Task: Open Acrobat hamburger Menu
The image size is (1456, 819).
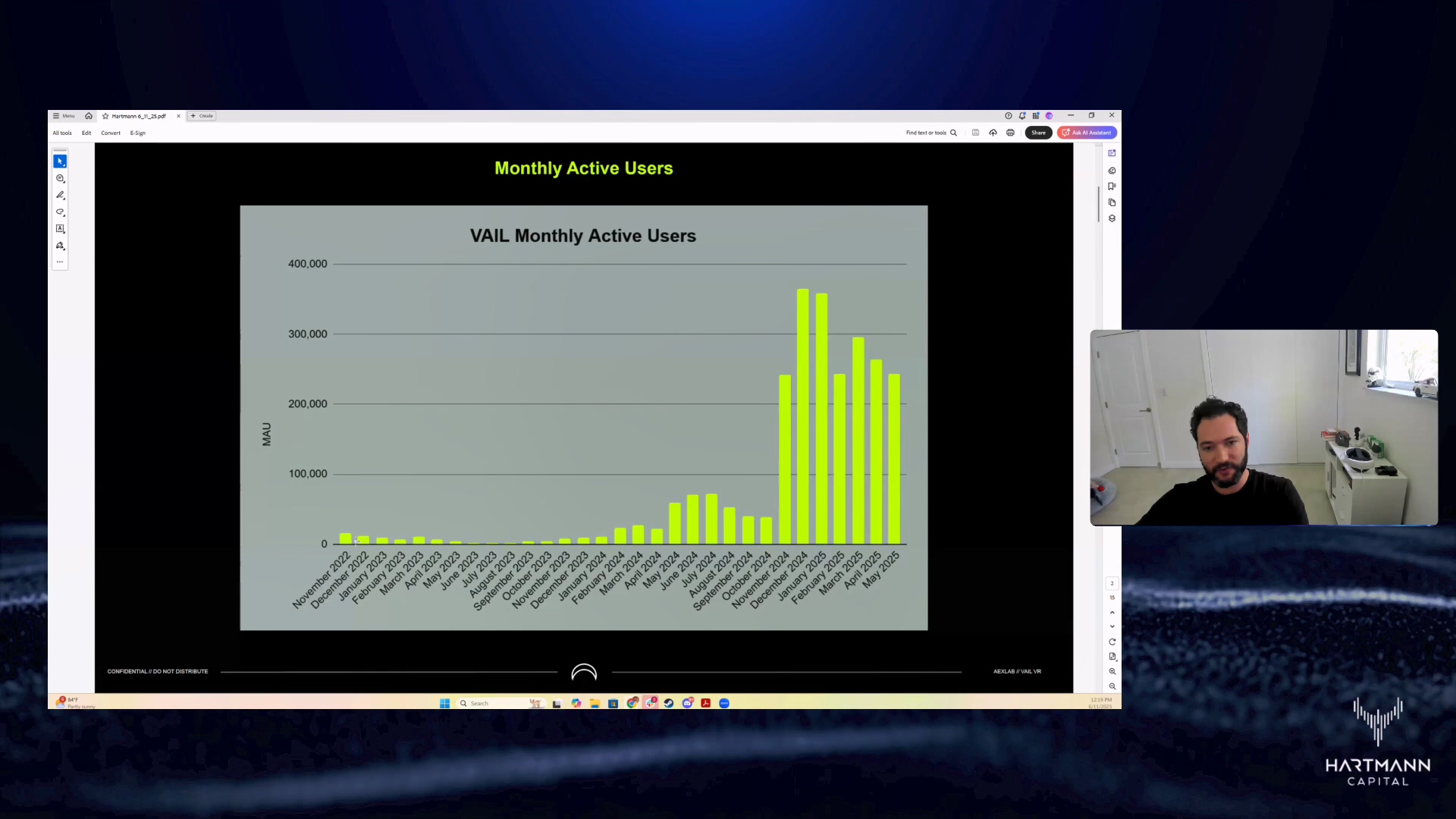Action: (x=64, y=116)
